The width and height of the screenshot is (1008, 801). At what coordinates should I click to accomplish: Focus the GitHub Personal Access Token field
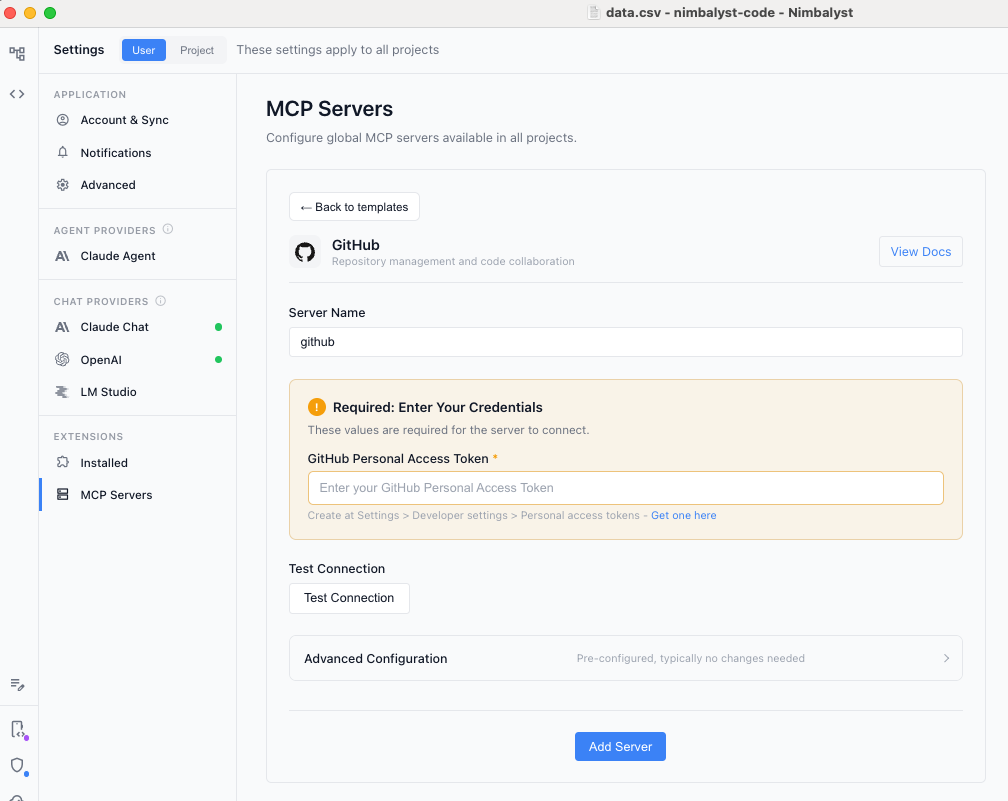(626, 488)
